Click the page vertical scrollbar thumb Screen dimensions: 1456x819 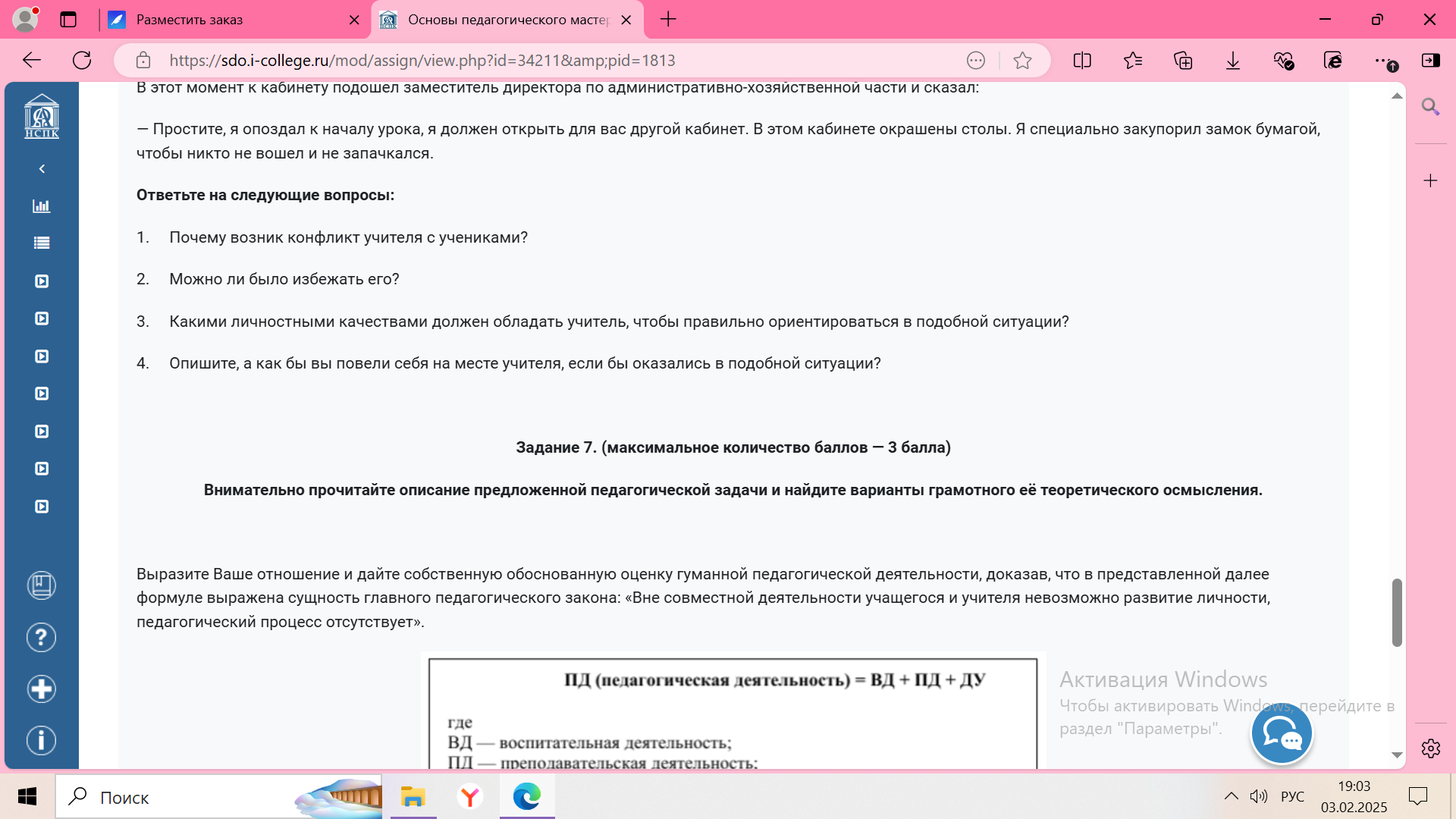coord(1397,613)
